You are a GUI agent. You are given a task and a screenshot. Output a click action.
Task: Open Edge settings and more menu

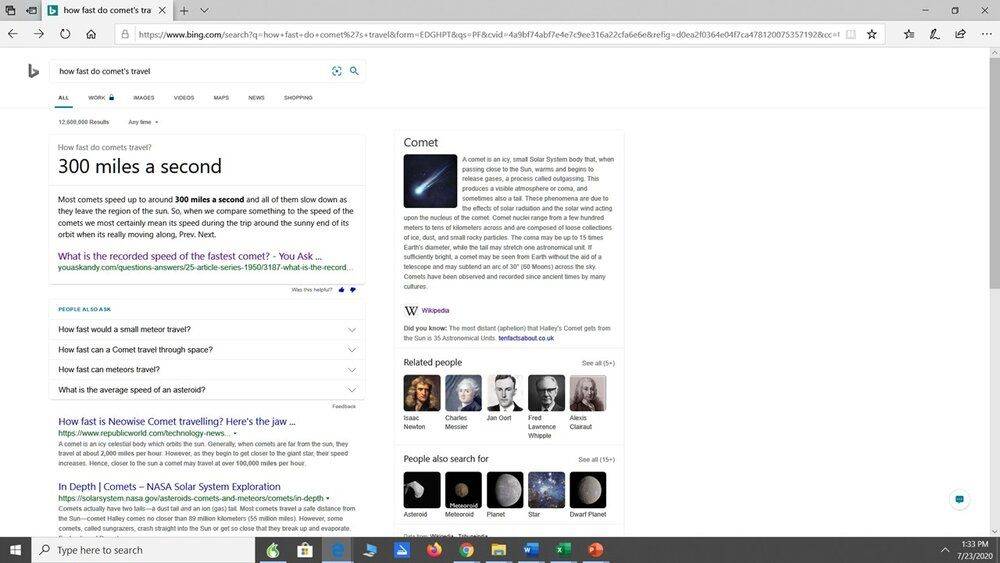tap(986, 34)
